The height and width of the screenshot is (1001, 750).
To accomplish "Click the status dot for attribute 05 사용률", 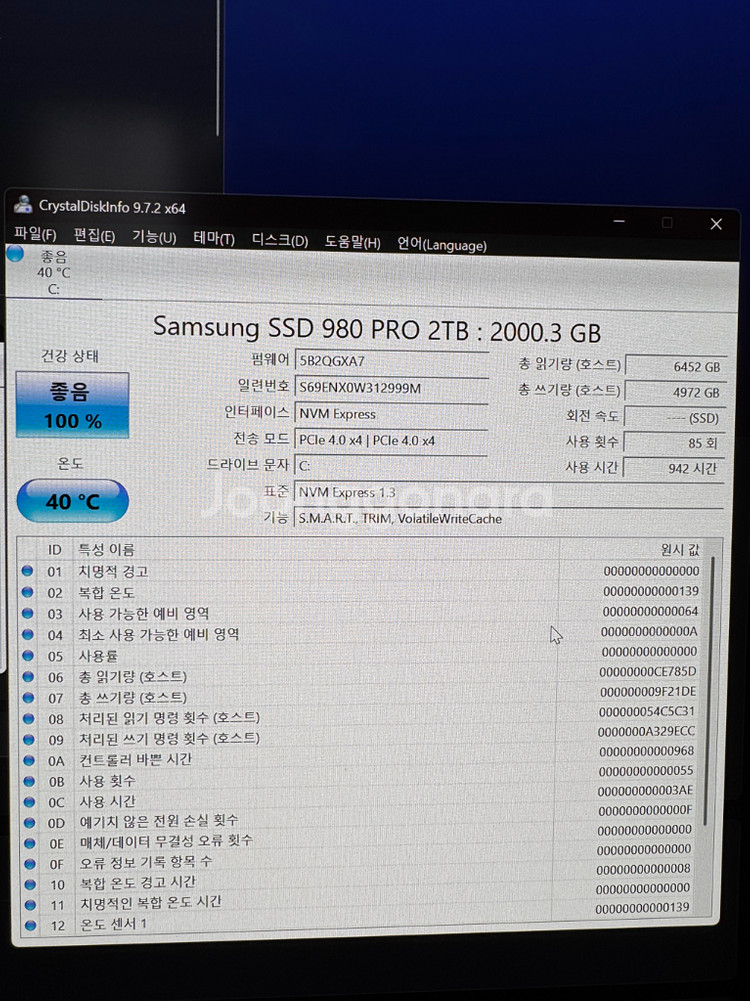I will pyautogui.click(x=28, y=655).
